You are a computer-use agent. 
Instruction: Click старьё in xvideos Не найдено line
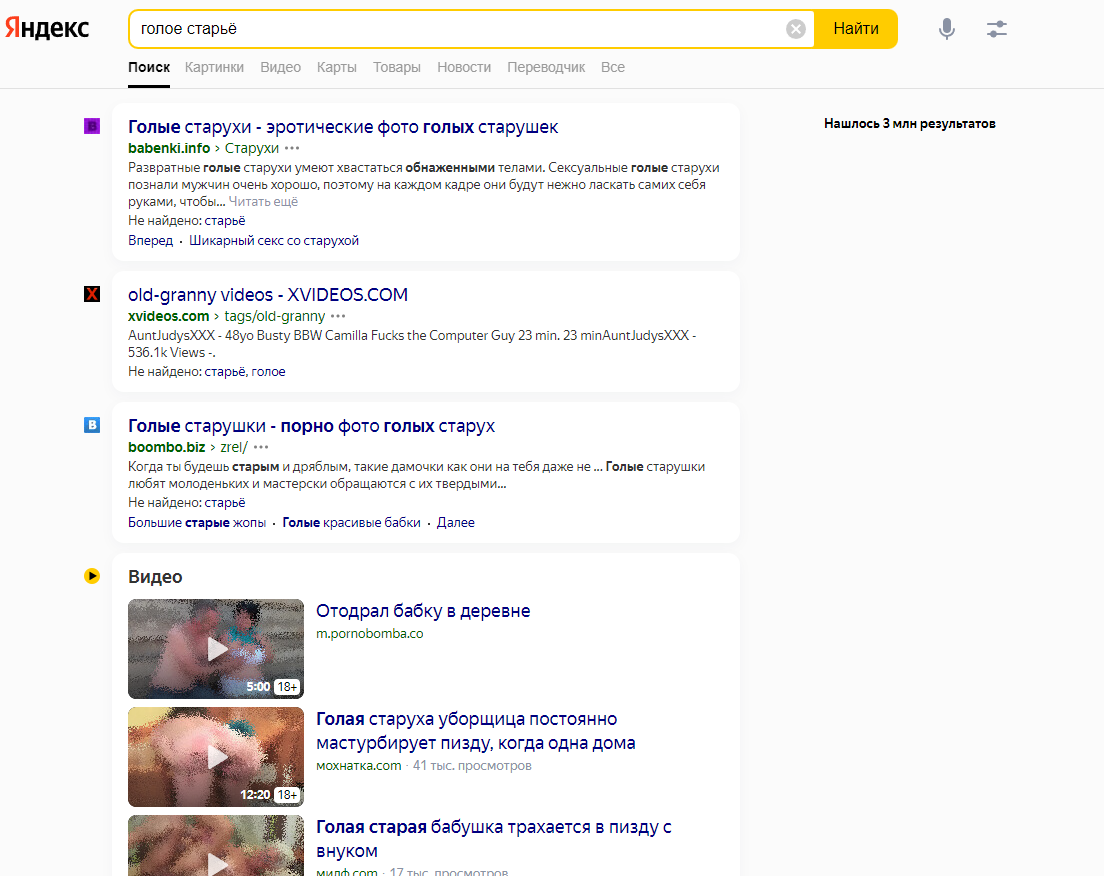click(225, 371)
